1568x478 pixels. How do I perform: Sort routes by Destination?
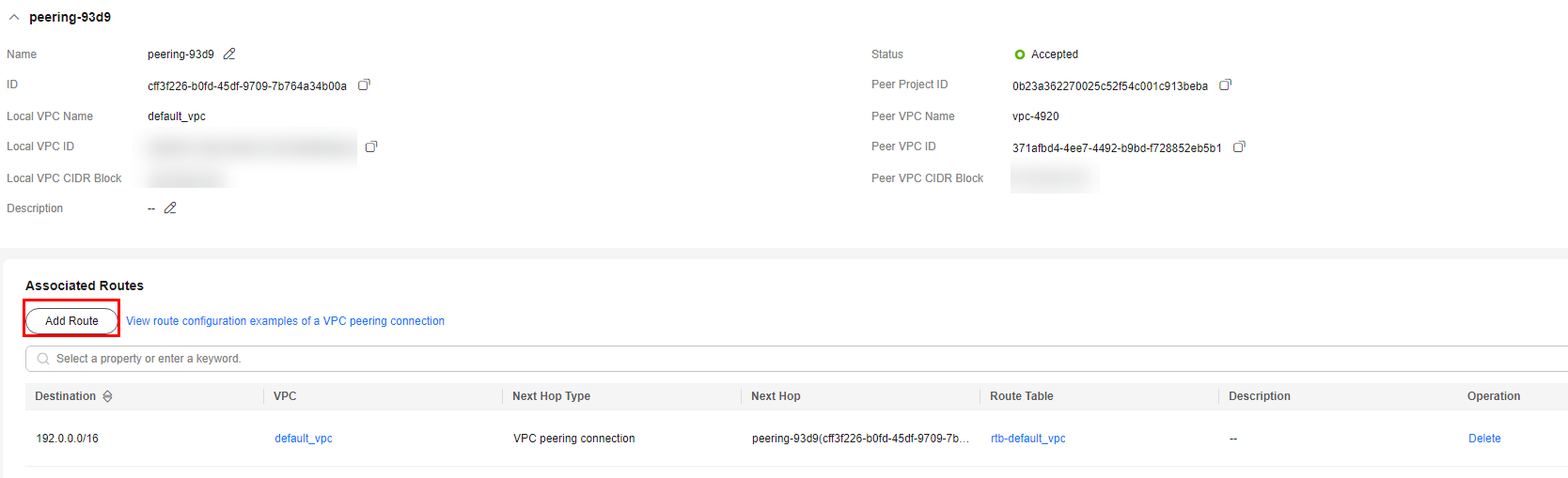(107, 396)
